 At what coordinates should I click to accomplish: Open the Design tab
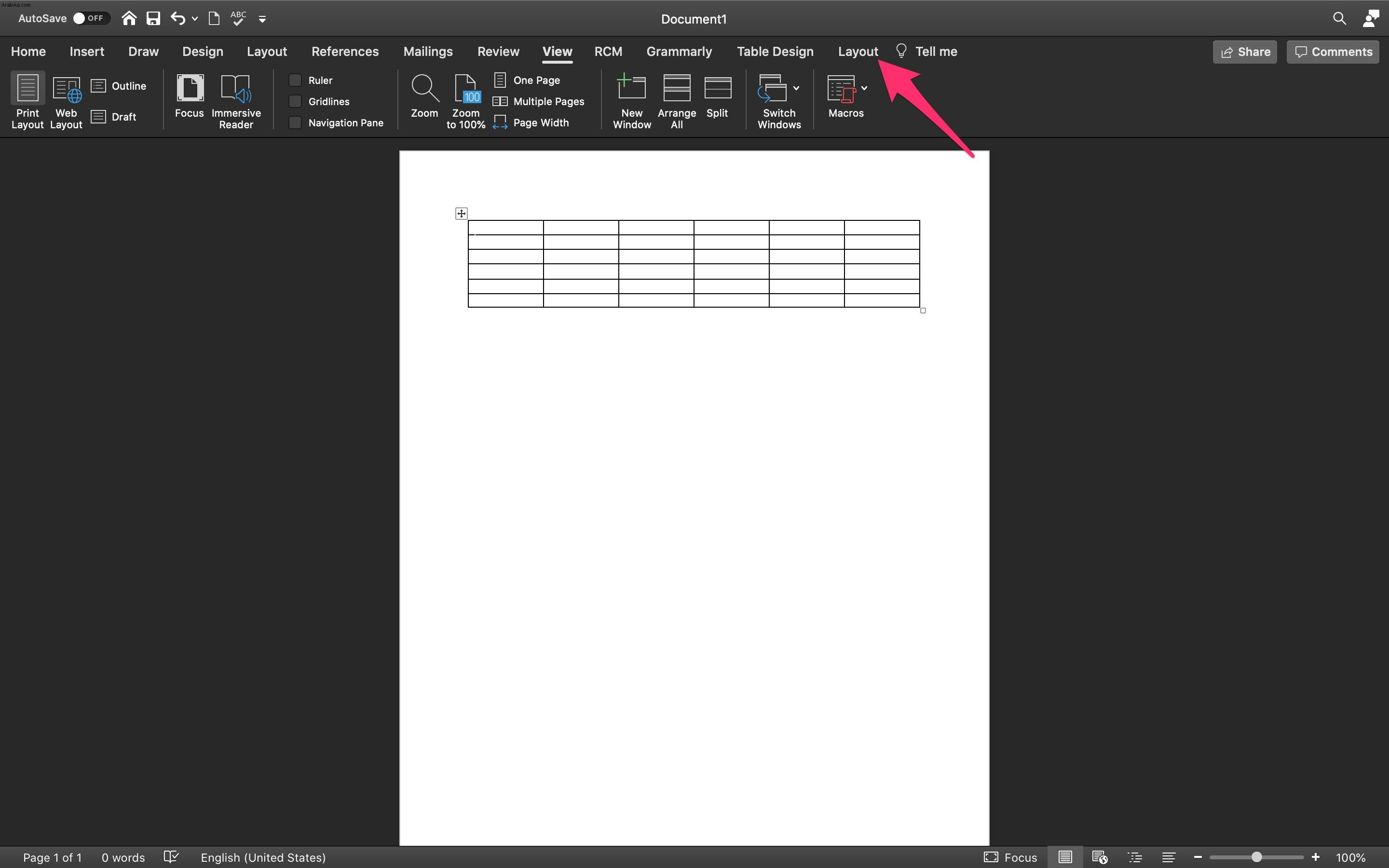(x=203, y=51)
